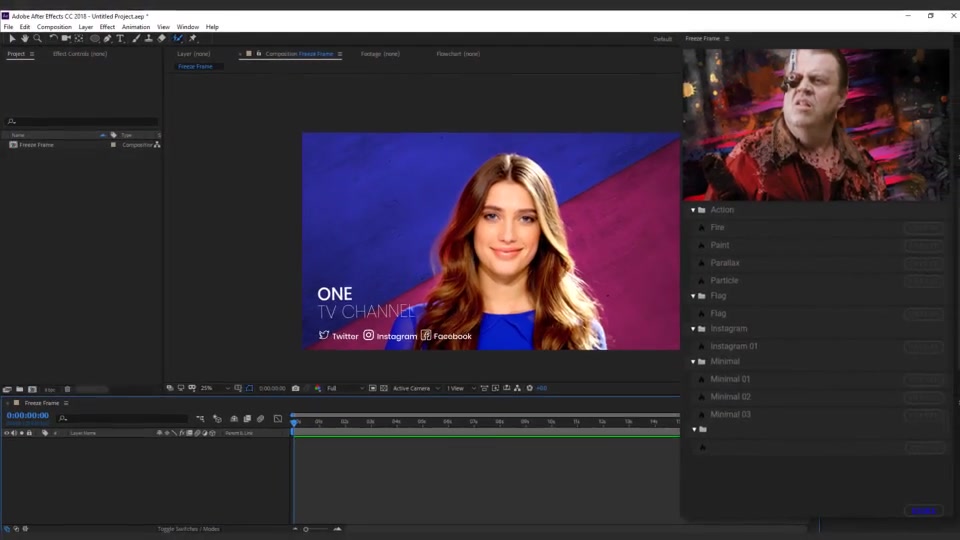Click the timeline current time 0:00:00:00

tap(28, 415)
